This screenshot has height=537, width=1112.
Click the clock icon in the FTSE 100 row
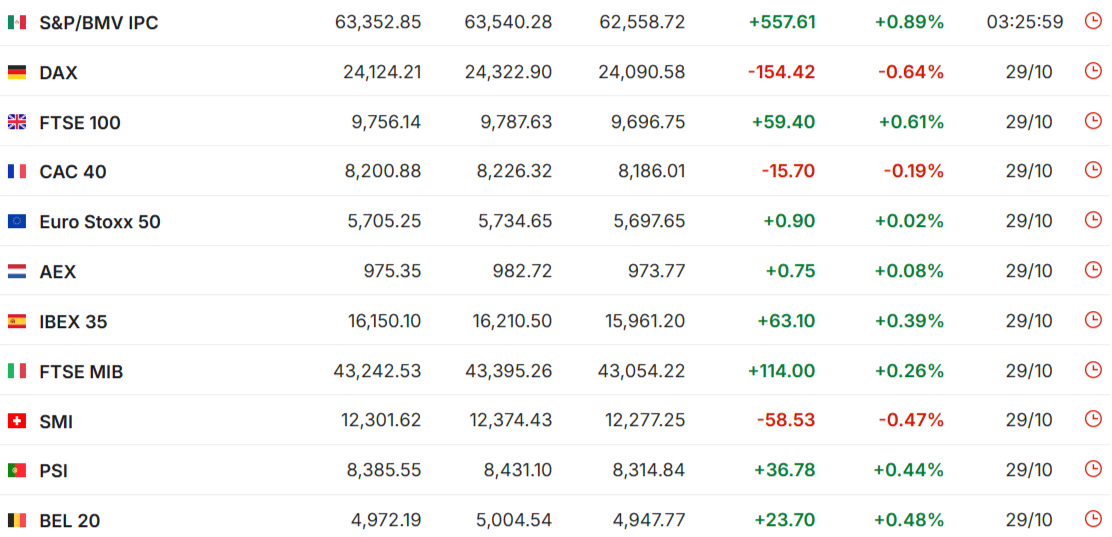[1092, 121]
